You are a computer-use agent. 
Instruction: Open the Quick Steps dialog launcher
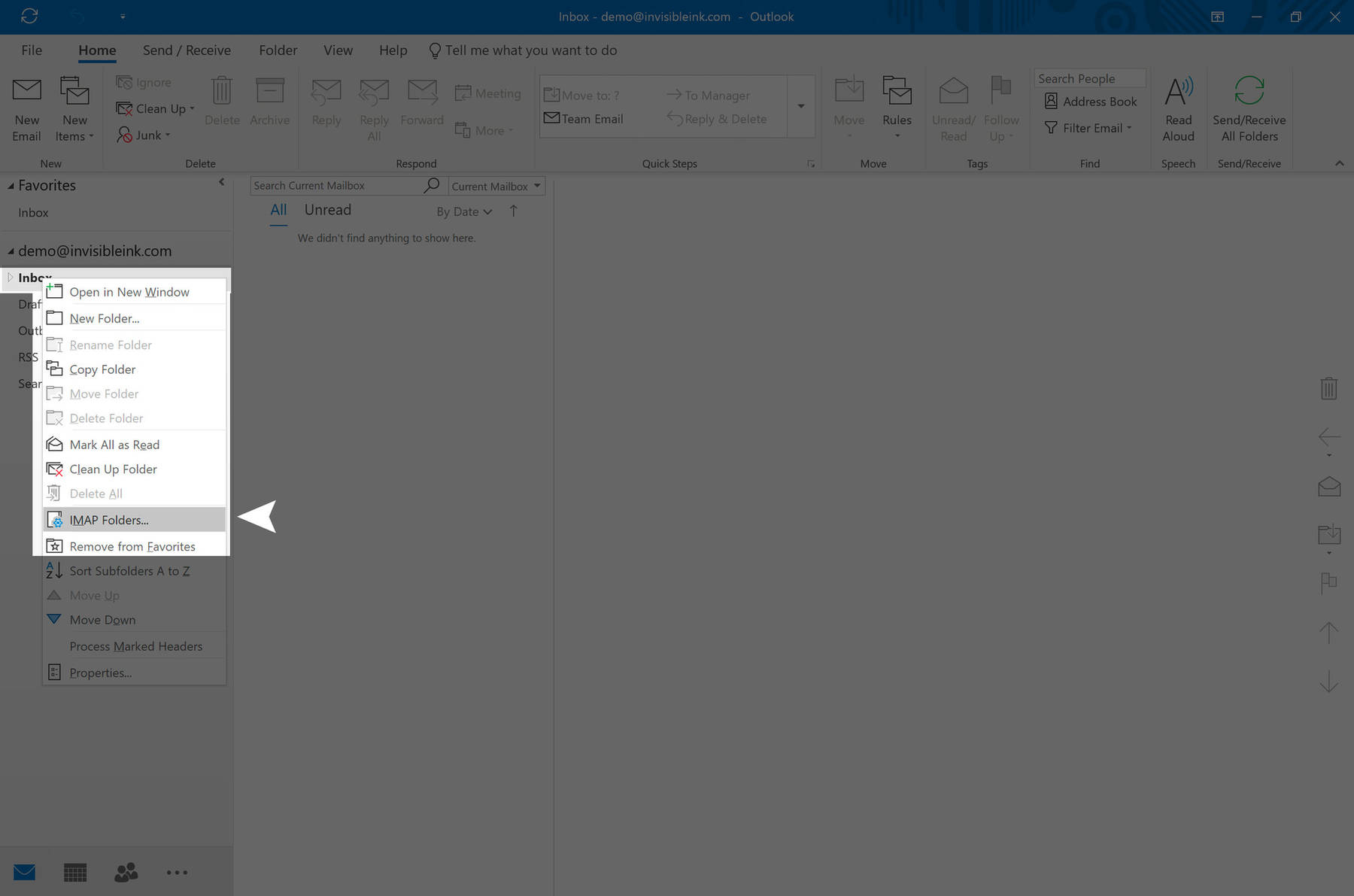coord(811,164)
